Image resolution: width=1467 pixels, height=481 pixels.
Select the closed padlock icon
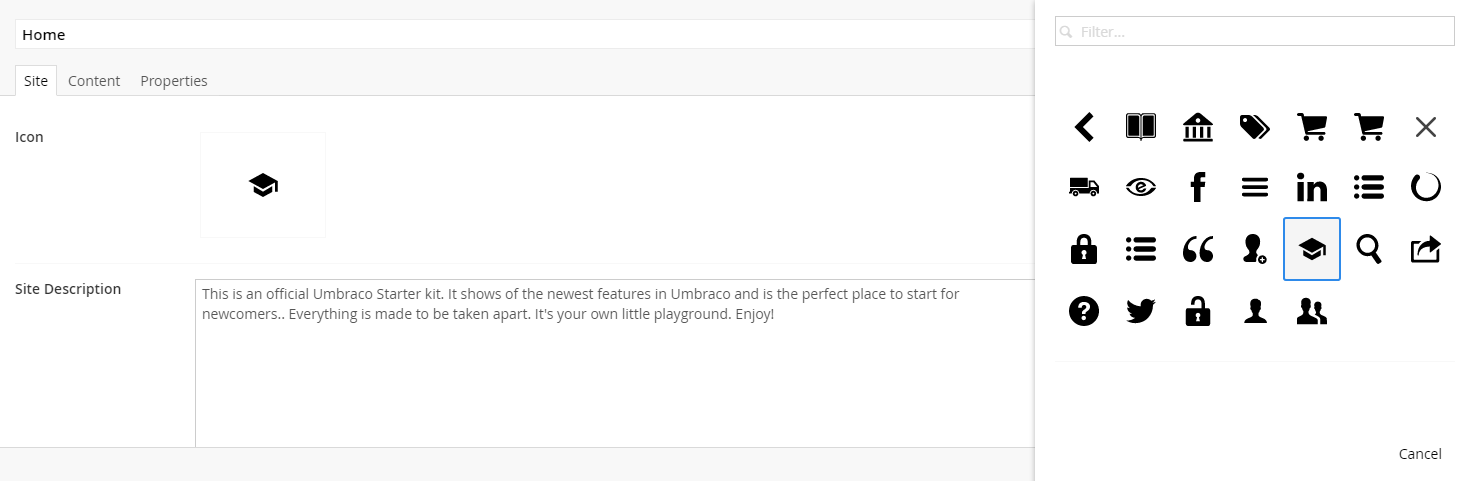coord(1084,249)
